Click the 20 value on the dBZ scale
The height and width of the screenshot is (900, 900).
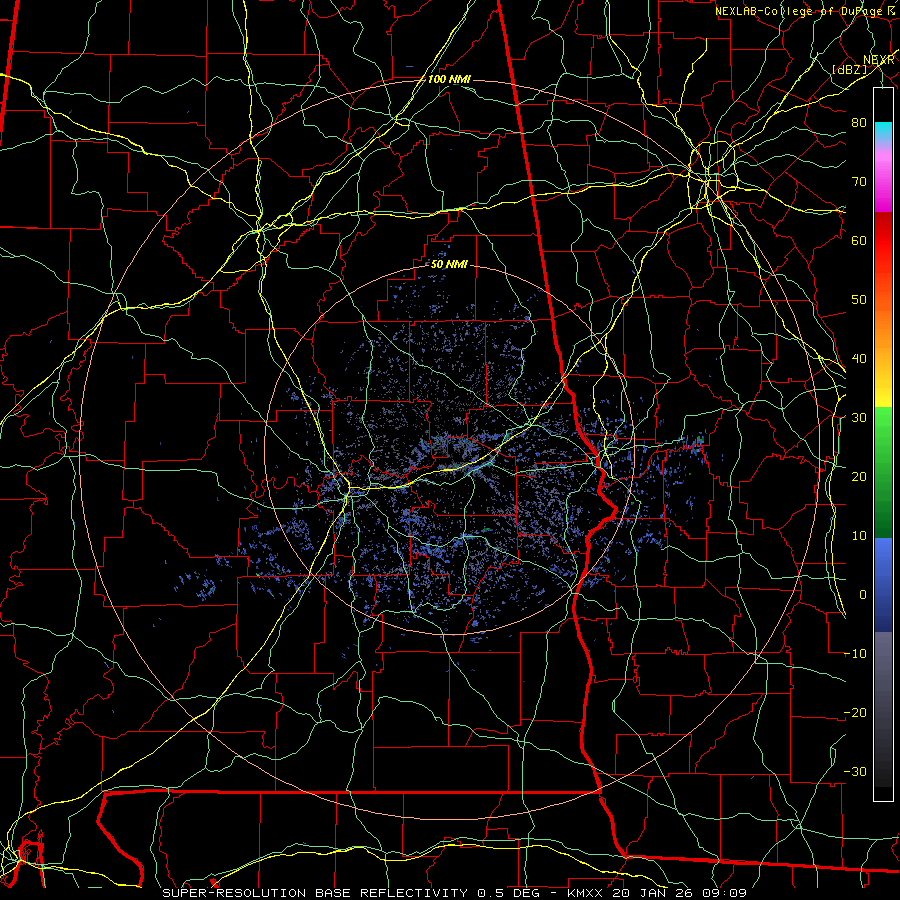click(x=859, y=476)
